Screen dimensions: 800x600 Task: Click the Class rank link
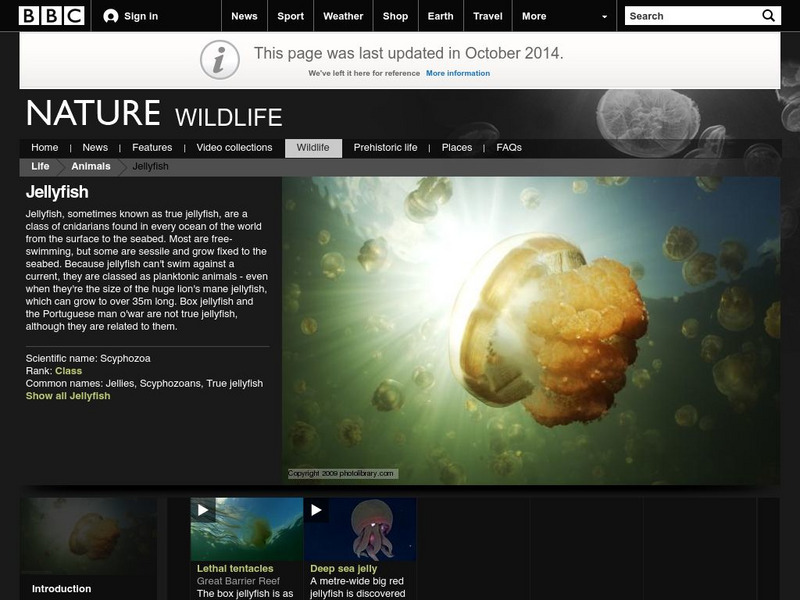click(68, 370)
